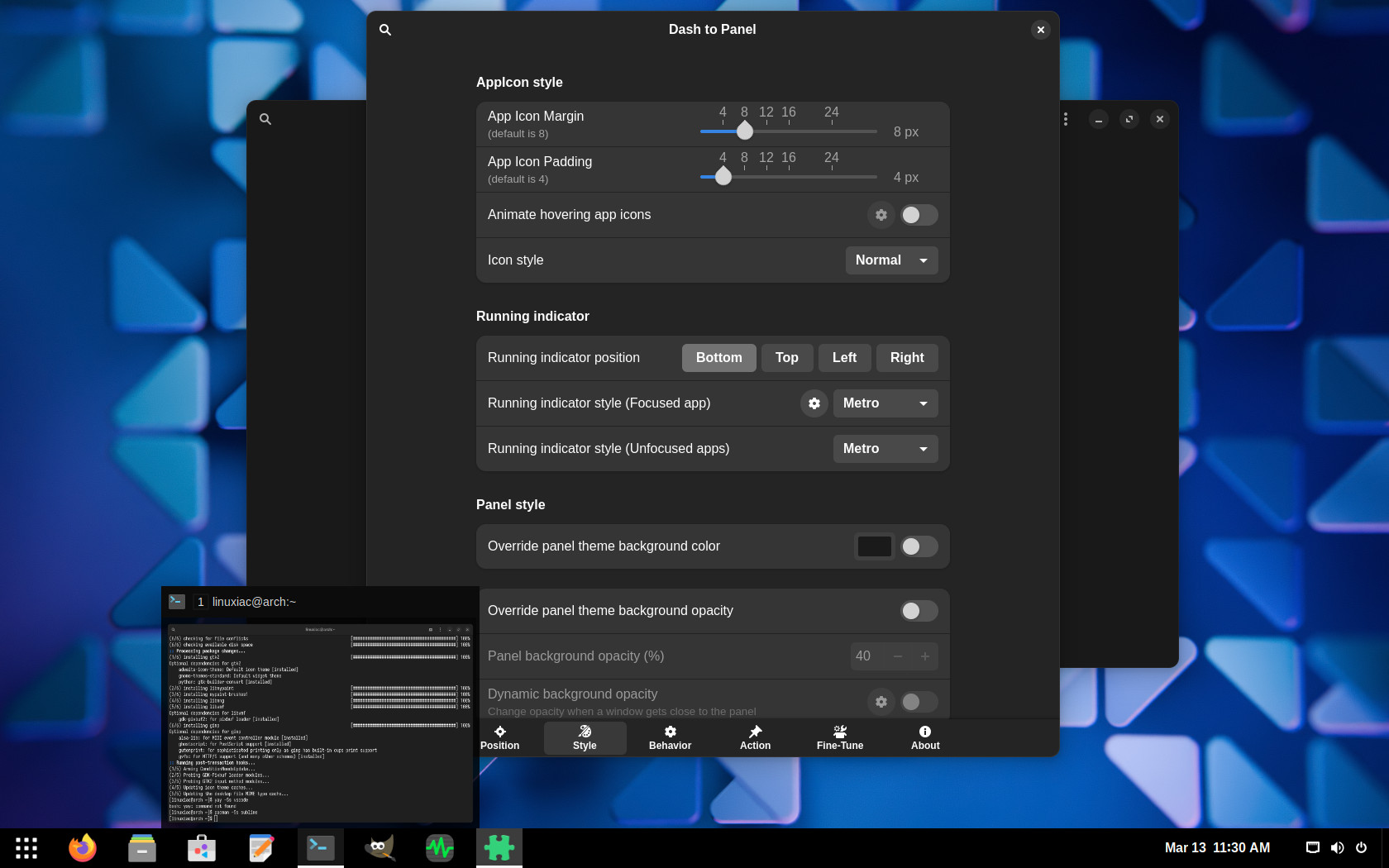Open kebab menu in background Extensions window
This screenshot has width=1389, height=868.
tap(1066, 119)
